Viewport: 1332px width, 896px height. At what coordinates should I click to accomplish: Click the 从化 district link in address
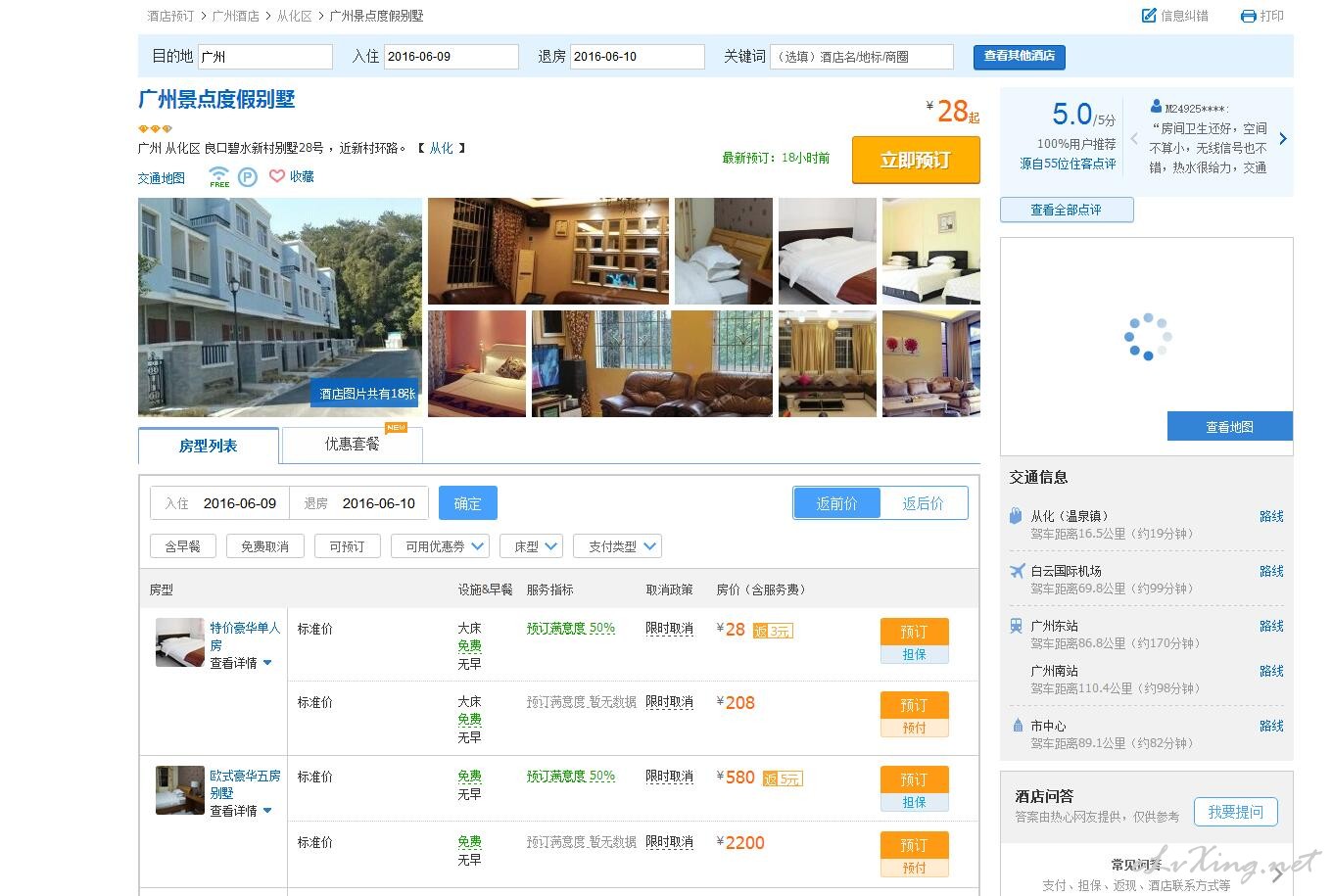(442, 148)
